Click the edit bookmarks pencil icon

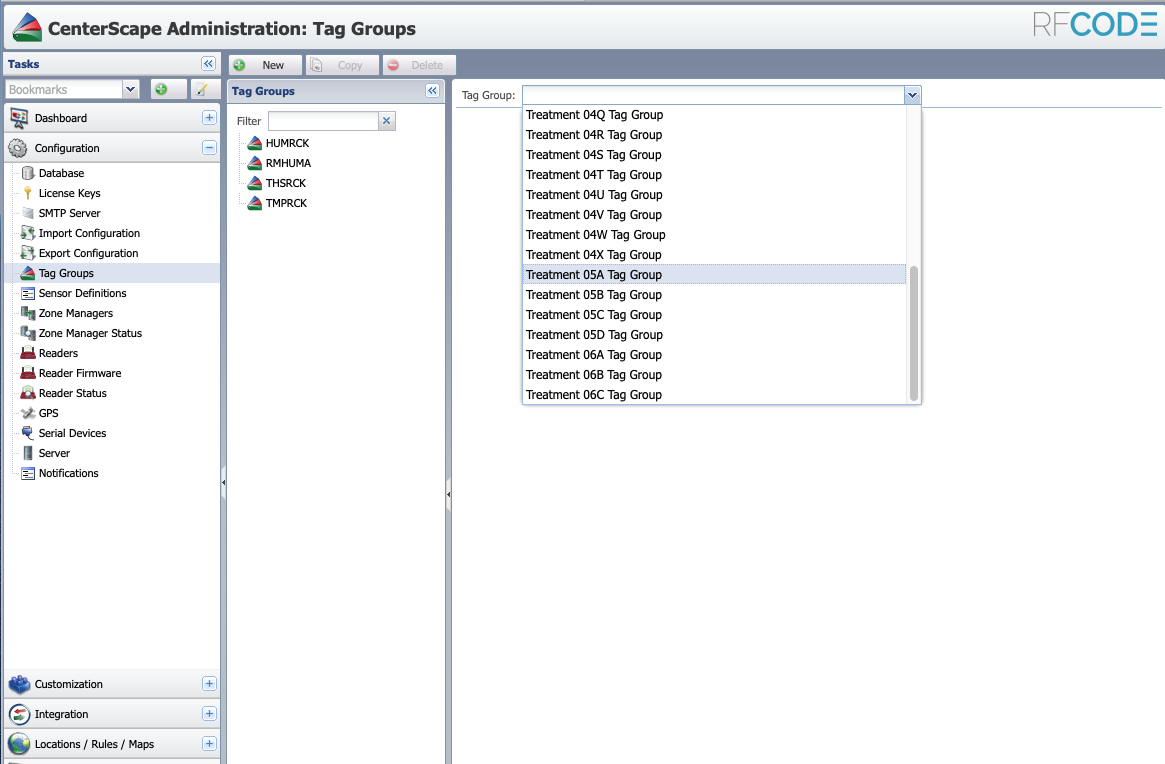pyautogui.click(x=201, y=89)
